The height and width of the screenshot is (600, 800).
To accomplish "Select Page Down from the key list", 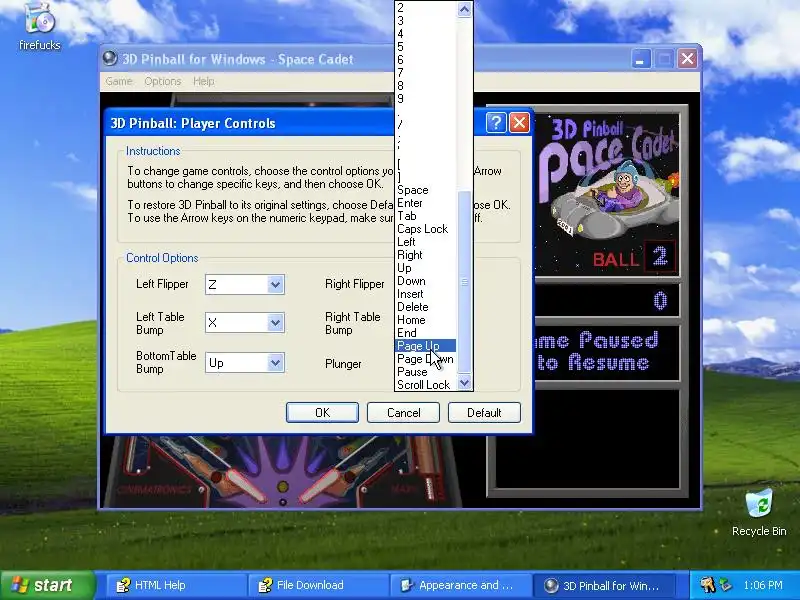I will 426,359.
